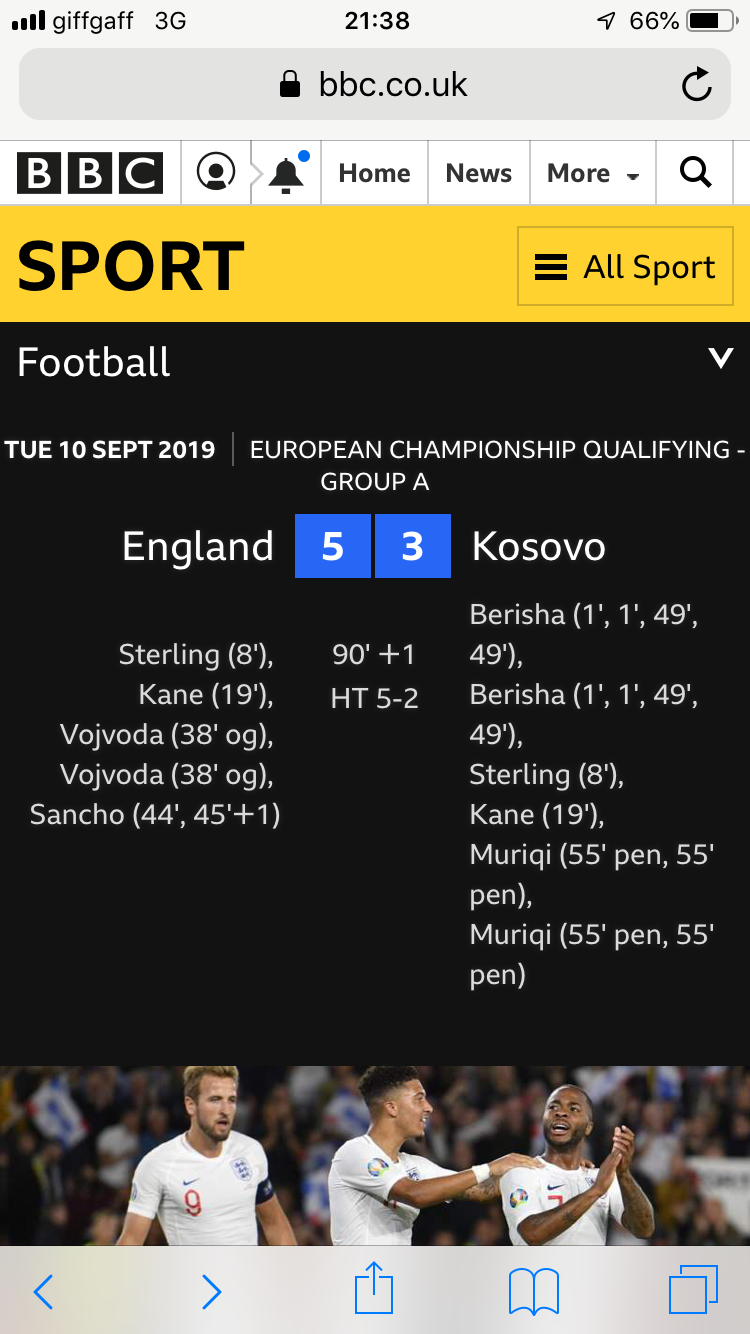Tap the England 5 score box
This screenshot has width=750, height=1334.
pos(333,546)
